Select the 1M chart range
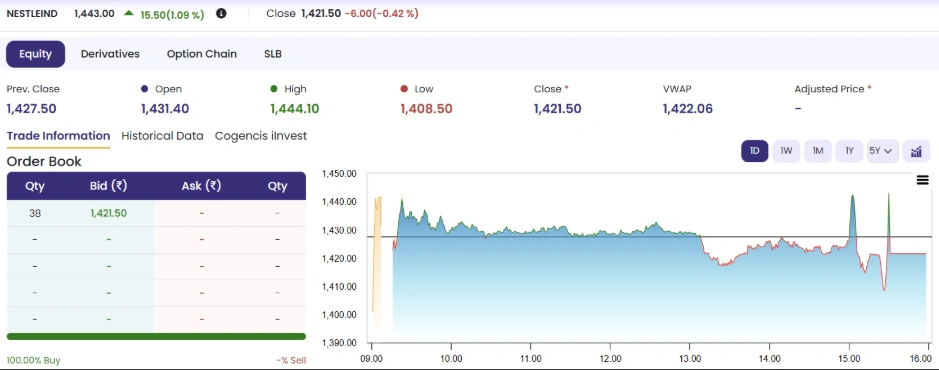Viewport: 939px width, 370px height. (x=818, y=151)
